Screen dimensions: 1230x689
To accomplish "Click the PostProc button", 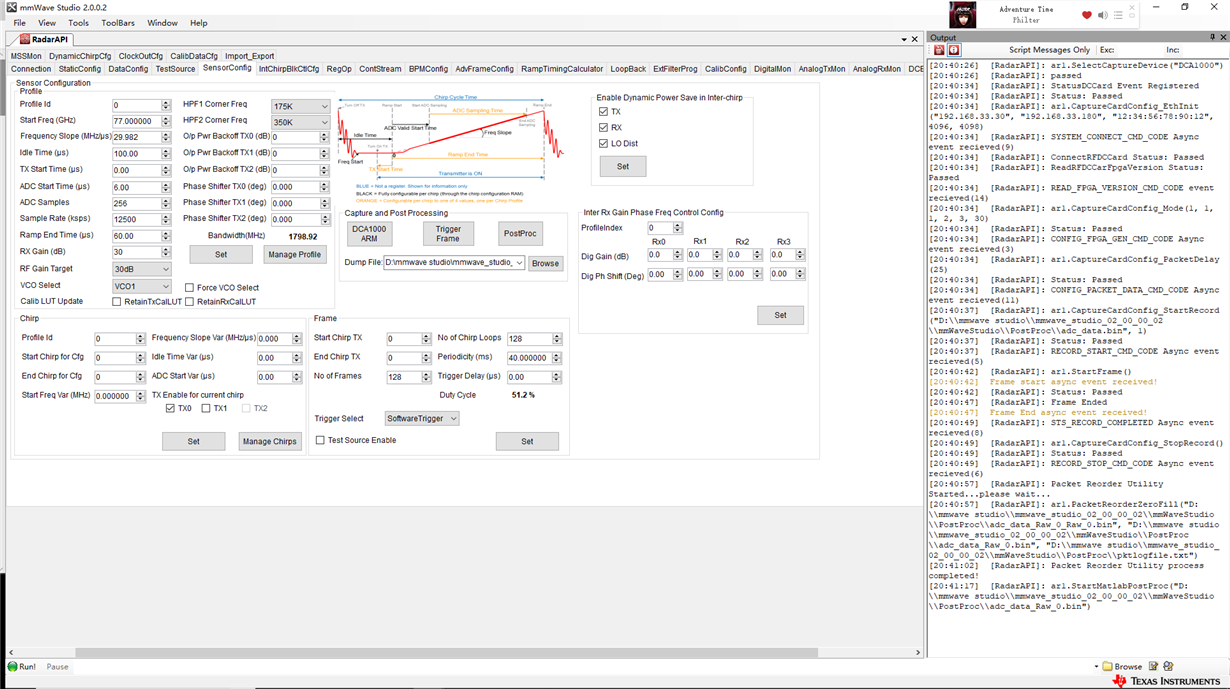I will (x=520, y=234).
